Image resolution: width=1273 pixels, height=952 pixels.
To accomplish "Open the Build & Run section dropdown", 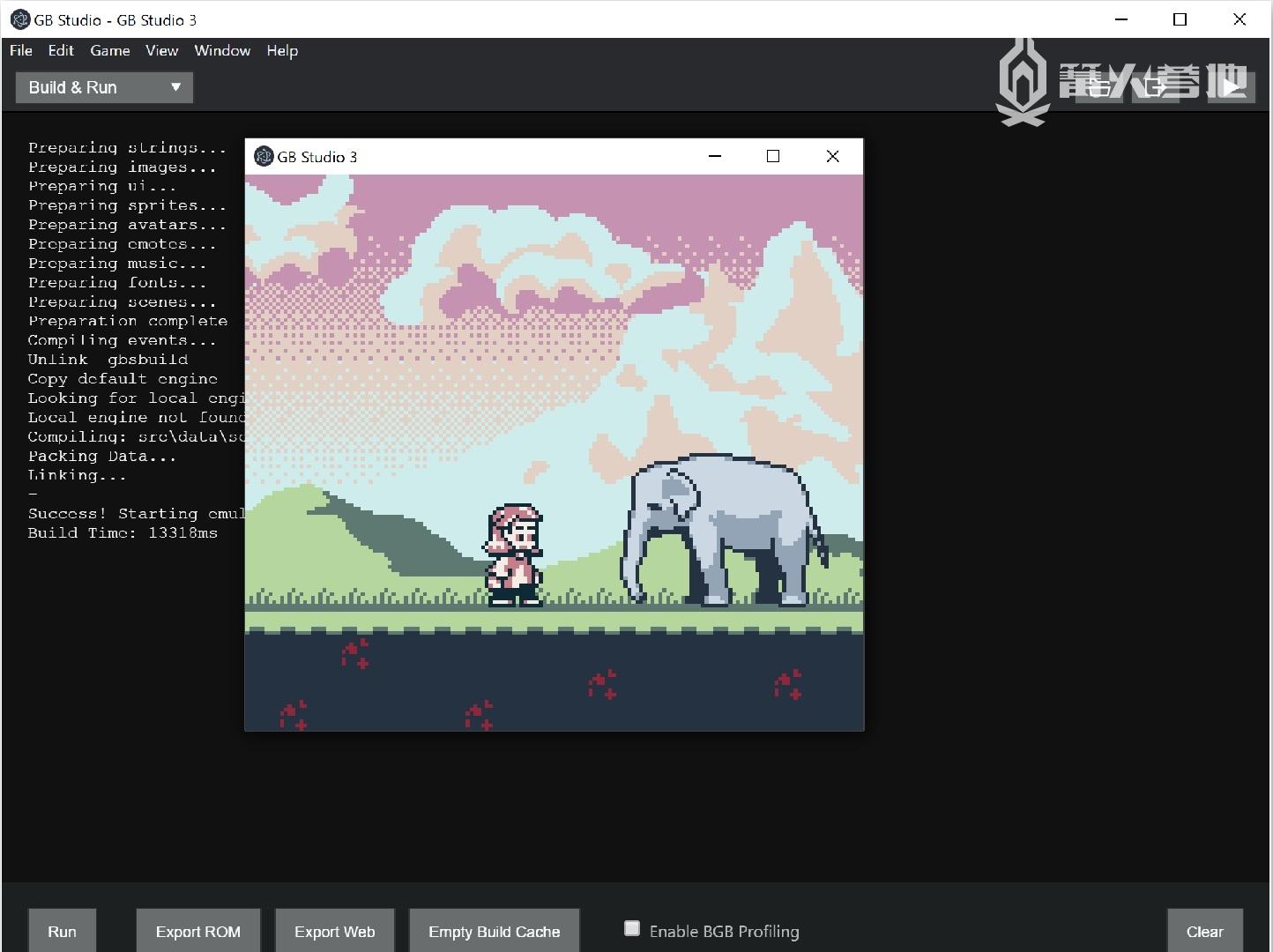I will 104,87.
